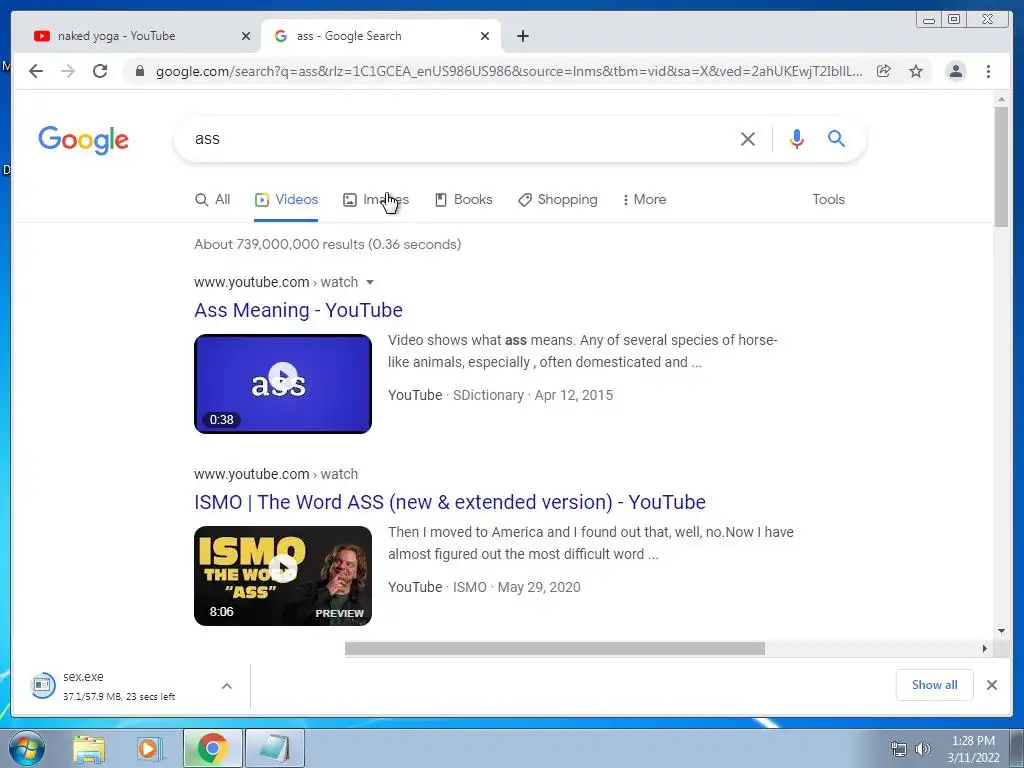The width and height of the screenshot is (1024, 768).
Task: Play the ISMO 8:06 video thumbnail
Action: click(x=283, y=576)
